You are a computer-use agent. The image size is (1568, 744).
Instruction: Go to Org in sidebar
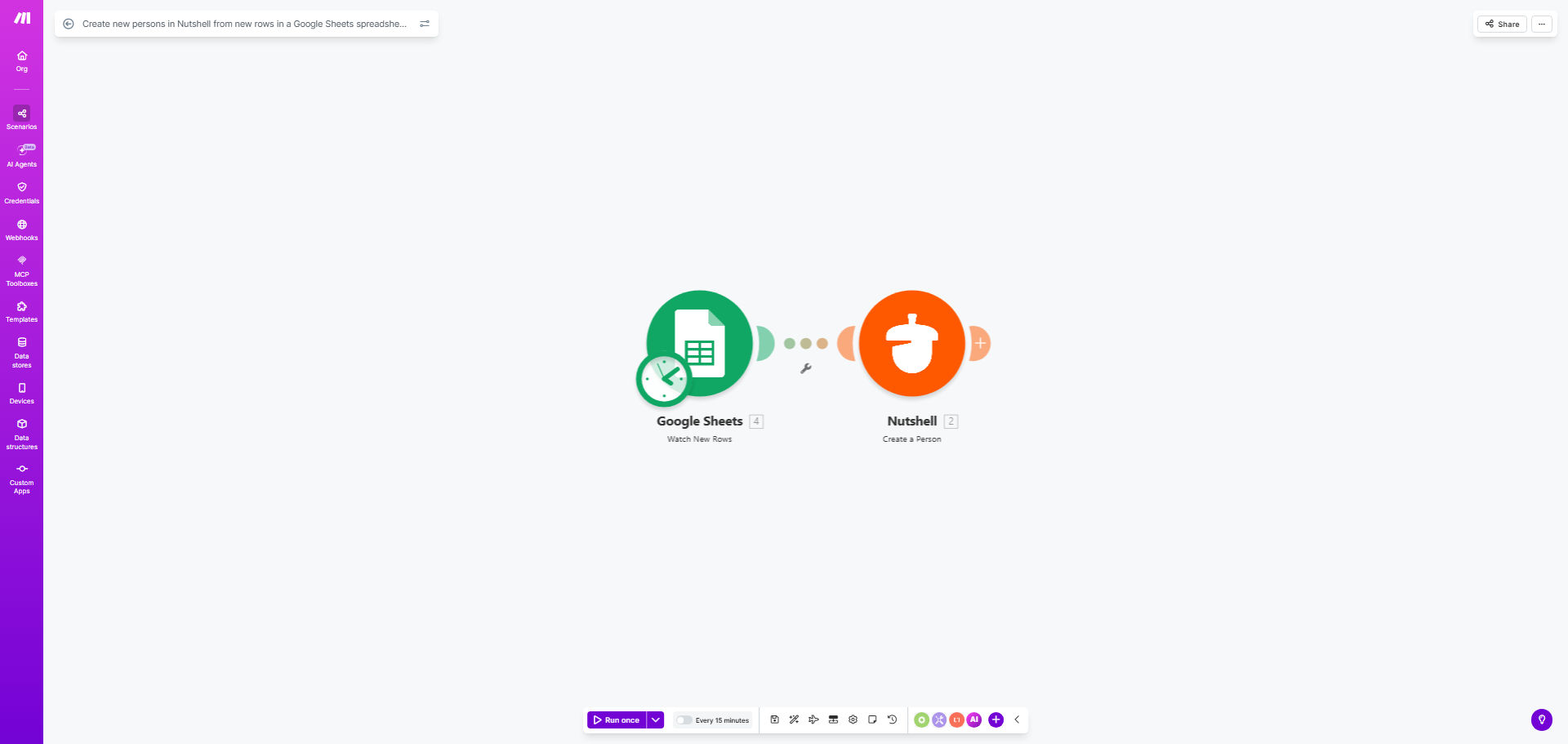tap(22, 61)
